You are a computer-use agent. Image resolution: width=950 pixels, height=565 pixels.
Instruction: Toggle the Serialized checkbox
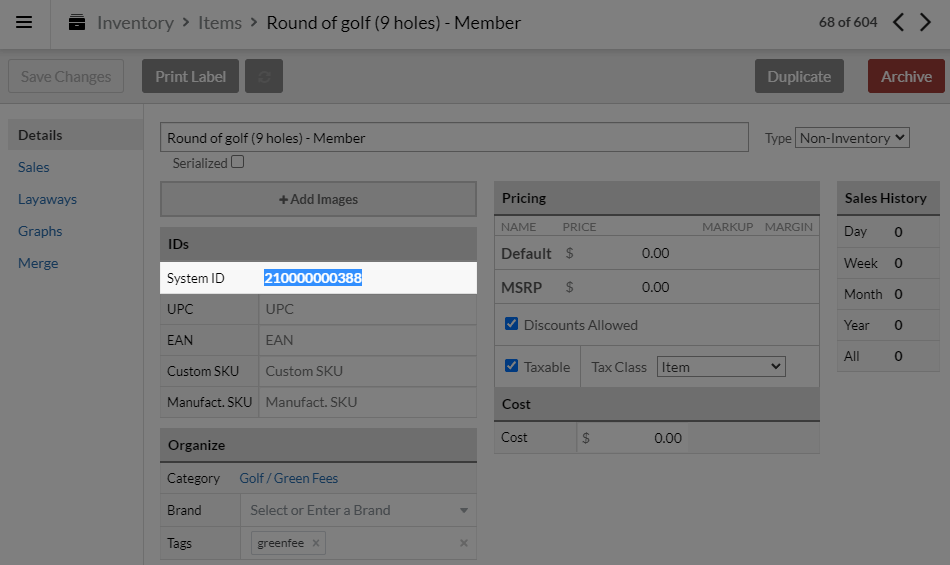click(x=238, y=162)
